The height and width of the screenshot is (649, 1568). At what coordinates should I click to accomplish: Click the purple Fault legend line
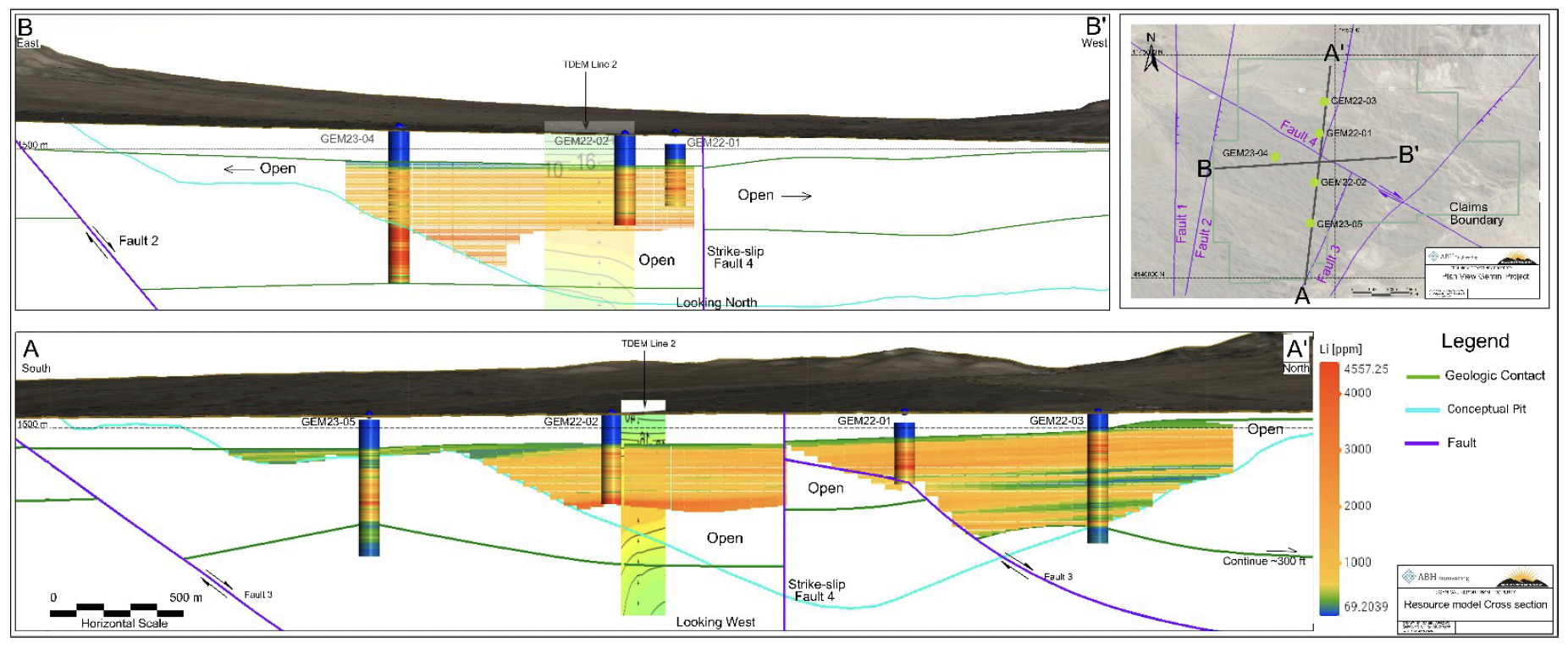point(1422,443)
